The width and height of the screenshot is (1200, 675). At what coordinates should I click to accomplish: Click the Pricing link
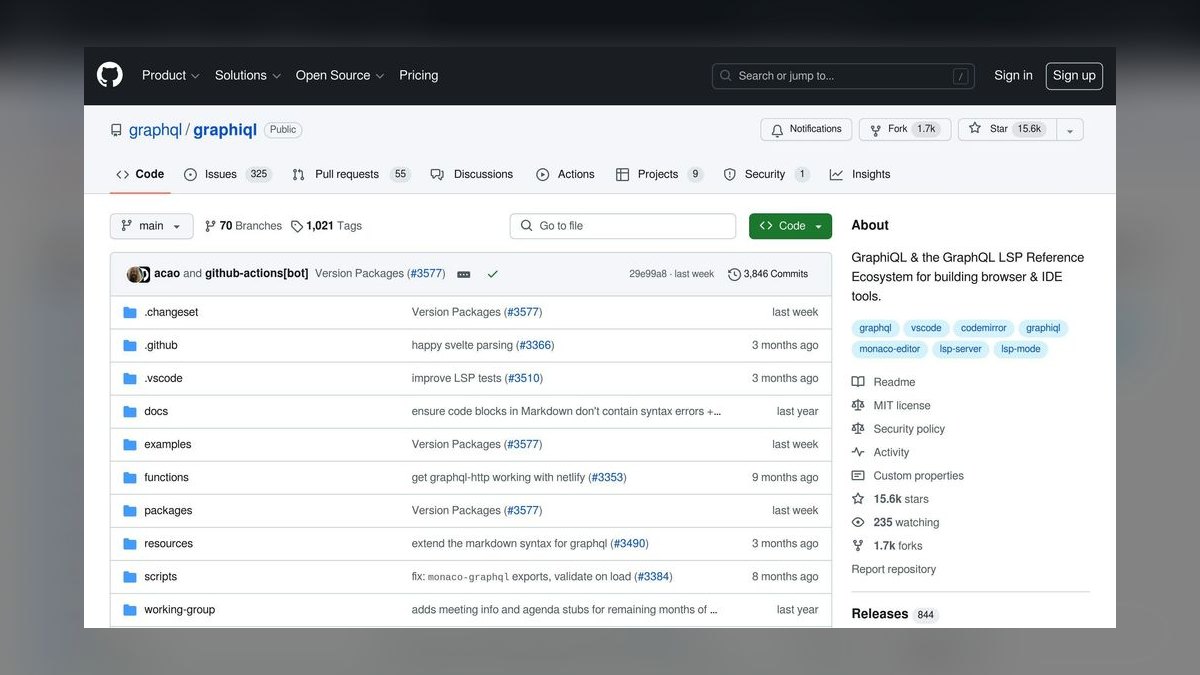click(x=418, y=75)
